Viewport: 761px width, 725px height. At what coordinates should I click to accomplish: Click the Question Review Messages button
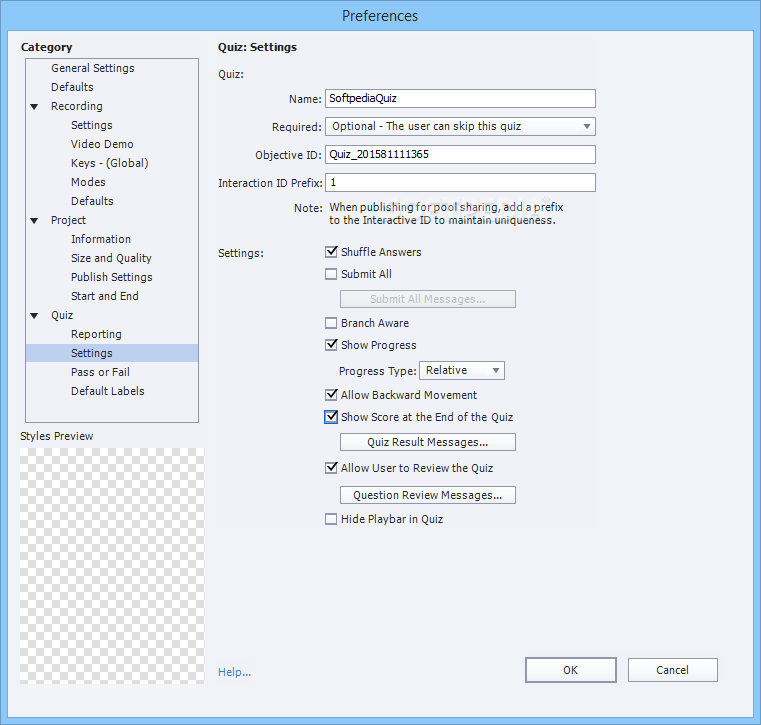point(428,495)
